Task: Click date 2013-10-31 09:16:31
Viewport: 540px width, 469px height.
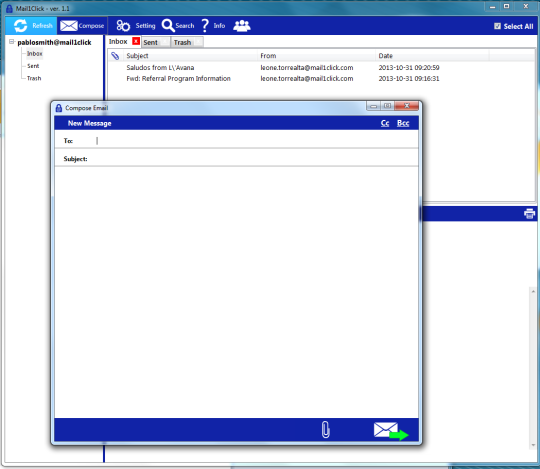Action: pyautogui.click(x=409, y=79)
